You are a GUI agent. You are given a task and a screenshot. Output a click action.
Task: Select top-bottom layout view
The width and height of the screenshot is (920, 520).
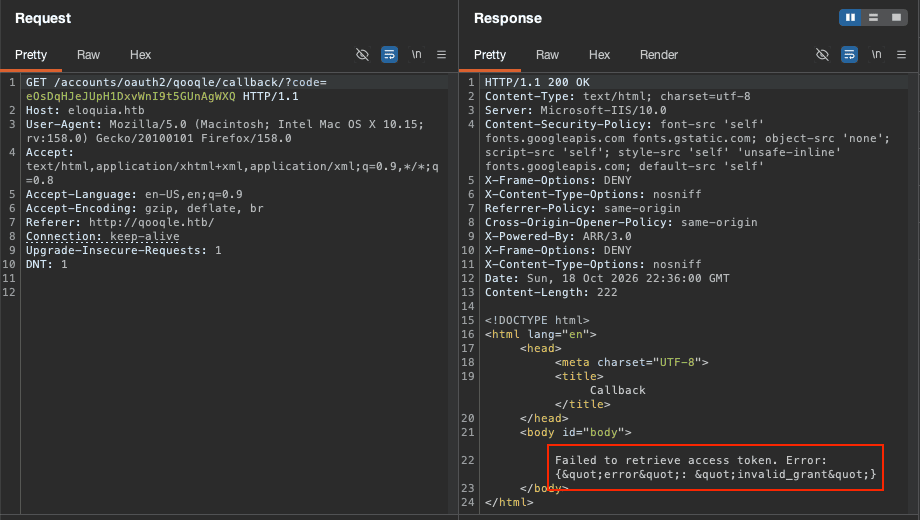point(873,18)
